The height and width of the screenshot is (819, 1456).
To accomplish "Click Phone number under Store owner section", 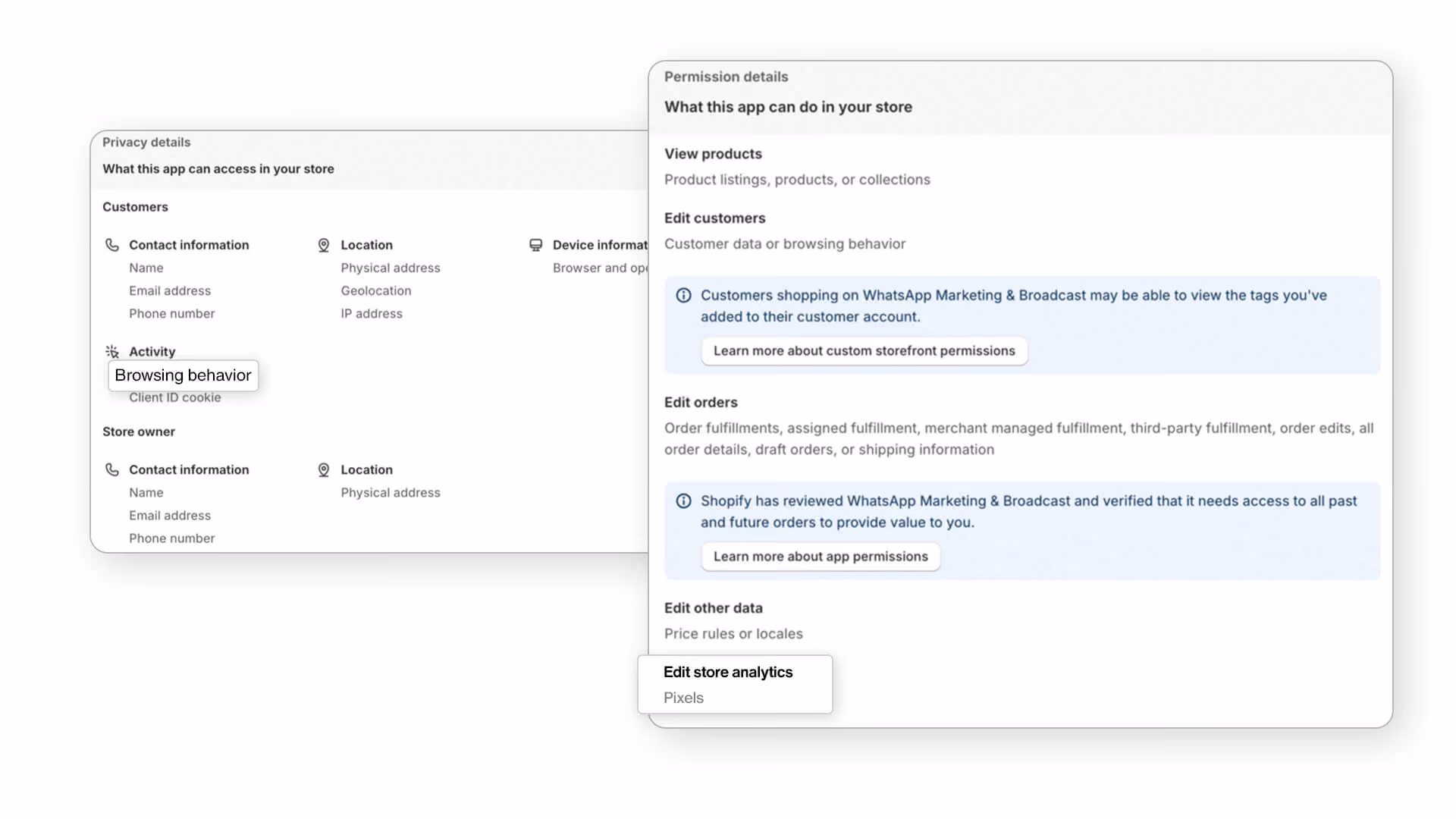I will pos(172,538).
